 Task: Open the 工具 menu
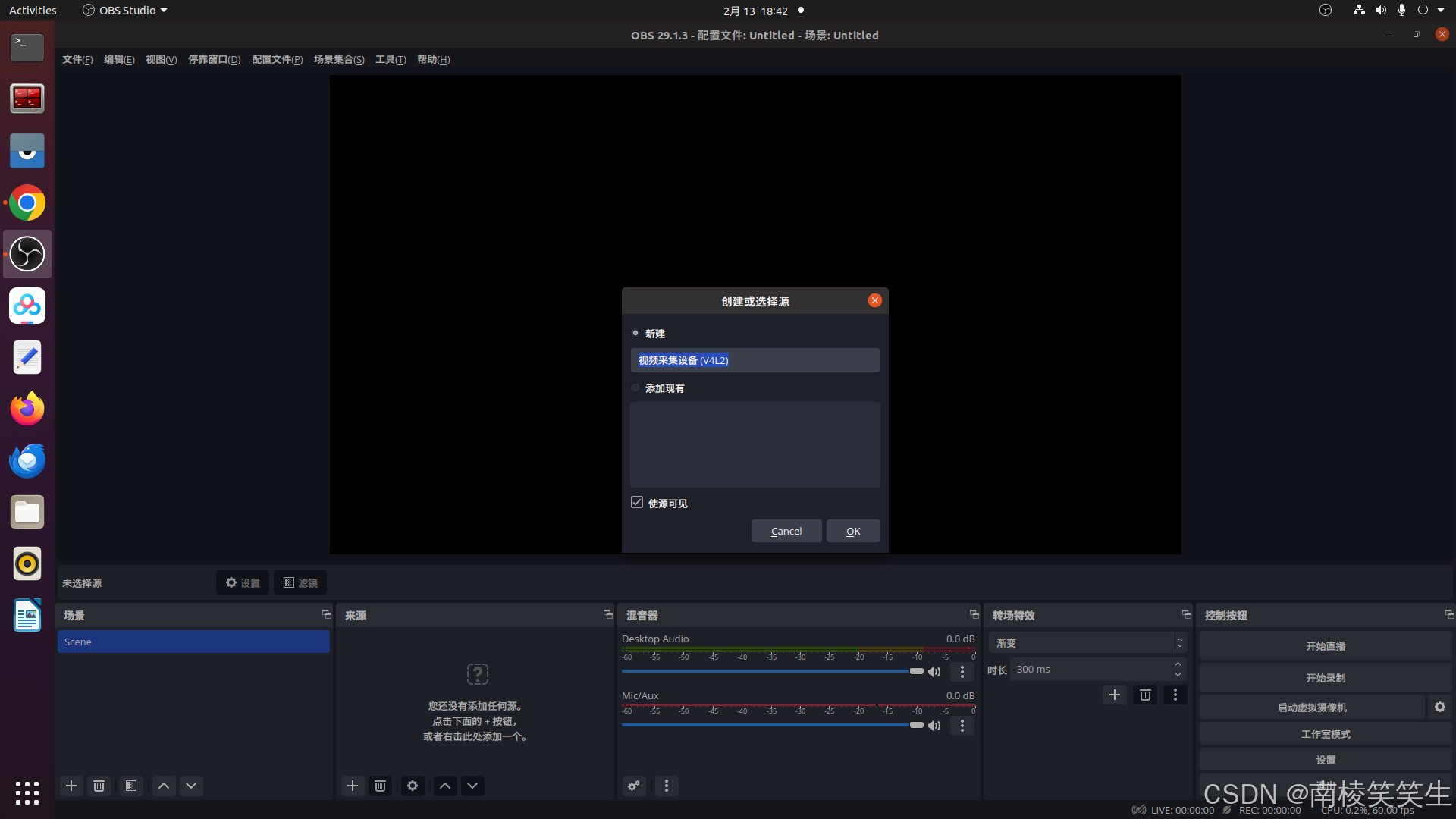tap(391, 60)
